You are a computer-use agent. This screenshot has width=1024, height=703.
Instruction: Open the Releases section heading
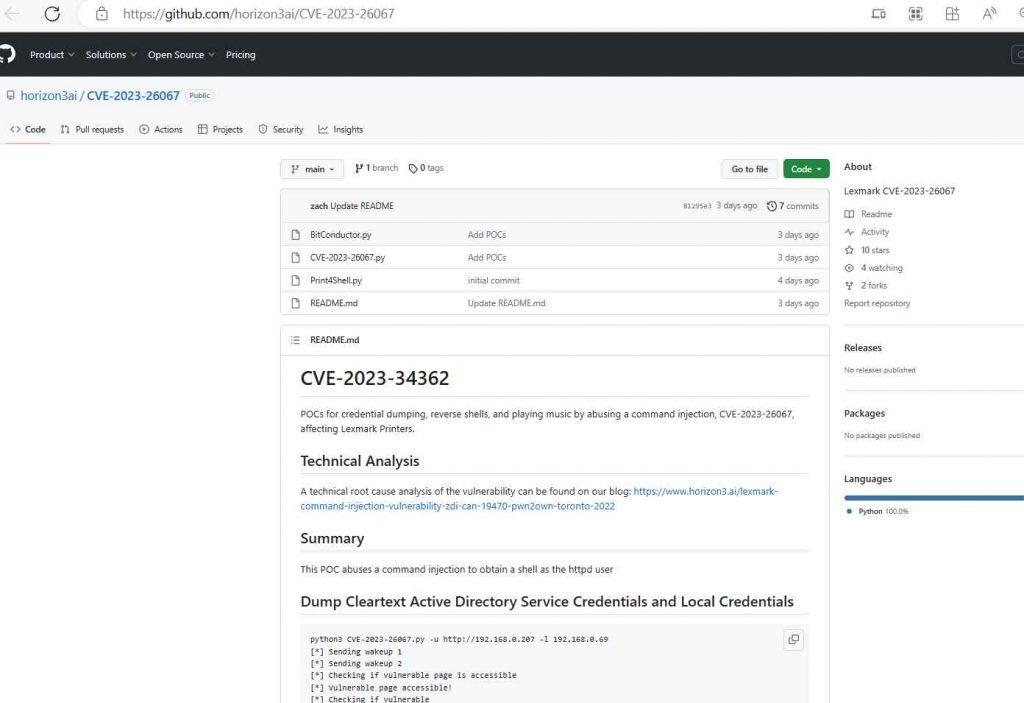863,348
